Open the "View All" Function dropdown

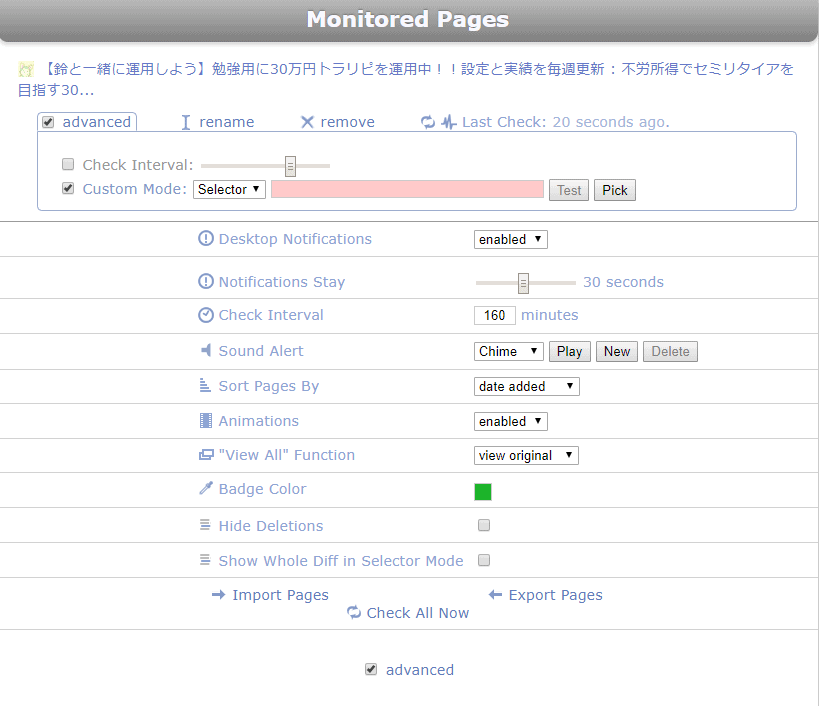(x=526, y=455)
